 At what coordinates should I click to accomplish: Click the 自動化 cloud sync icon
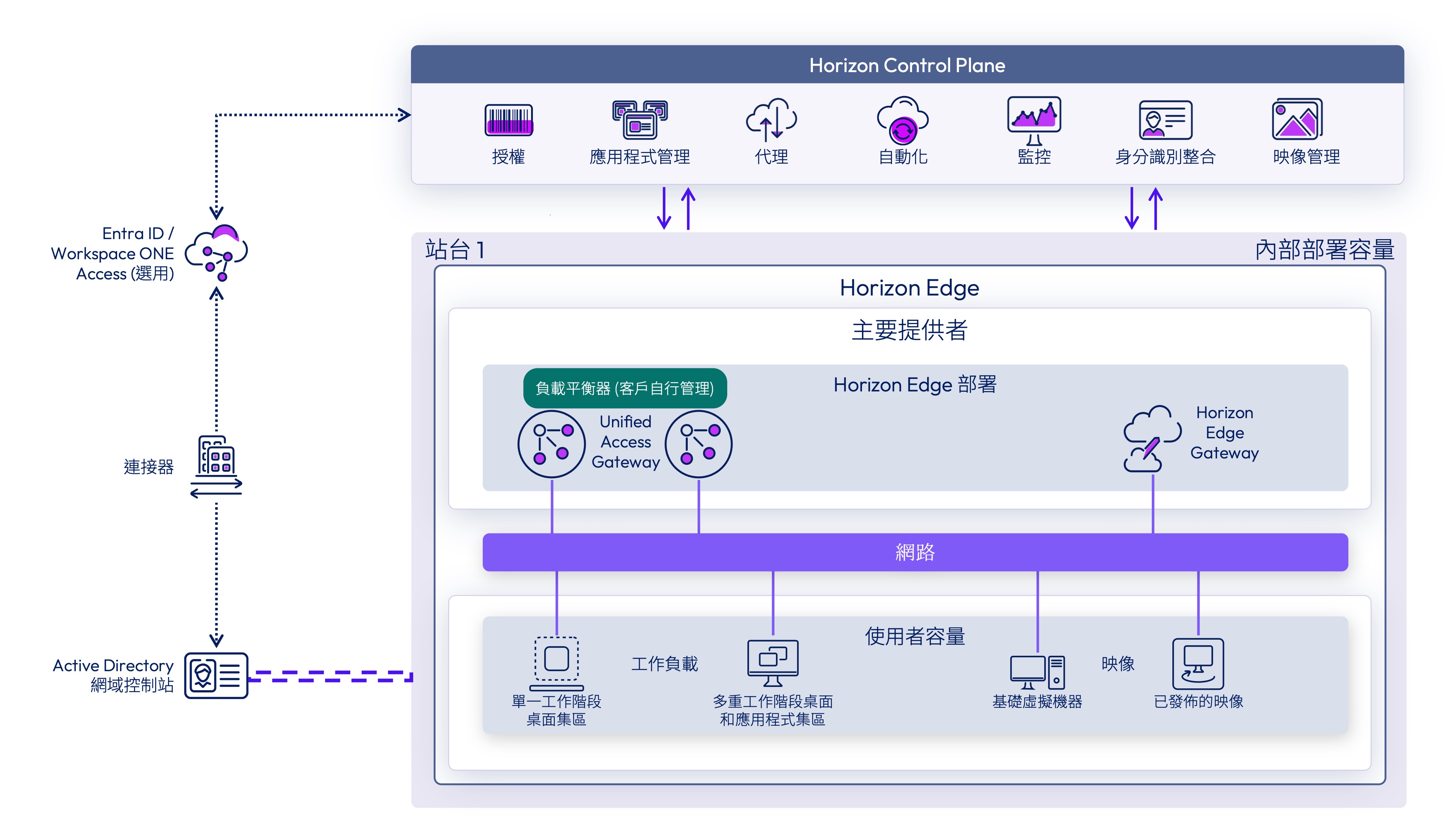pos(902,120)
